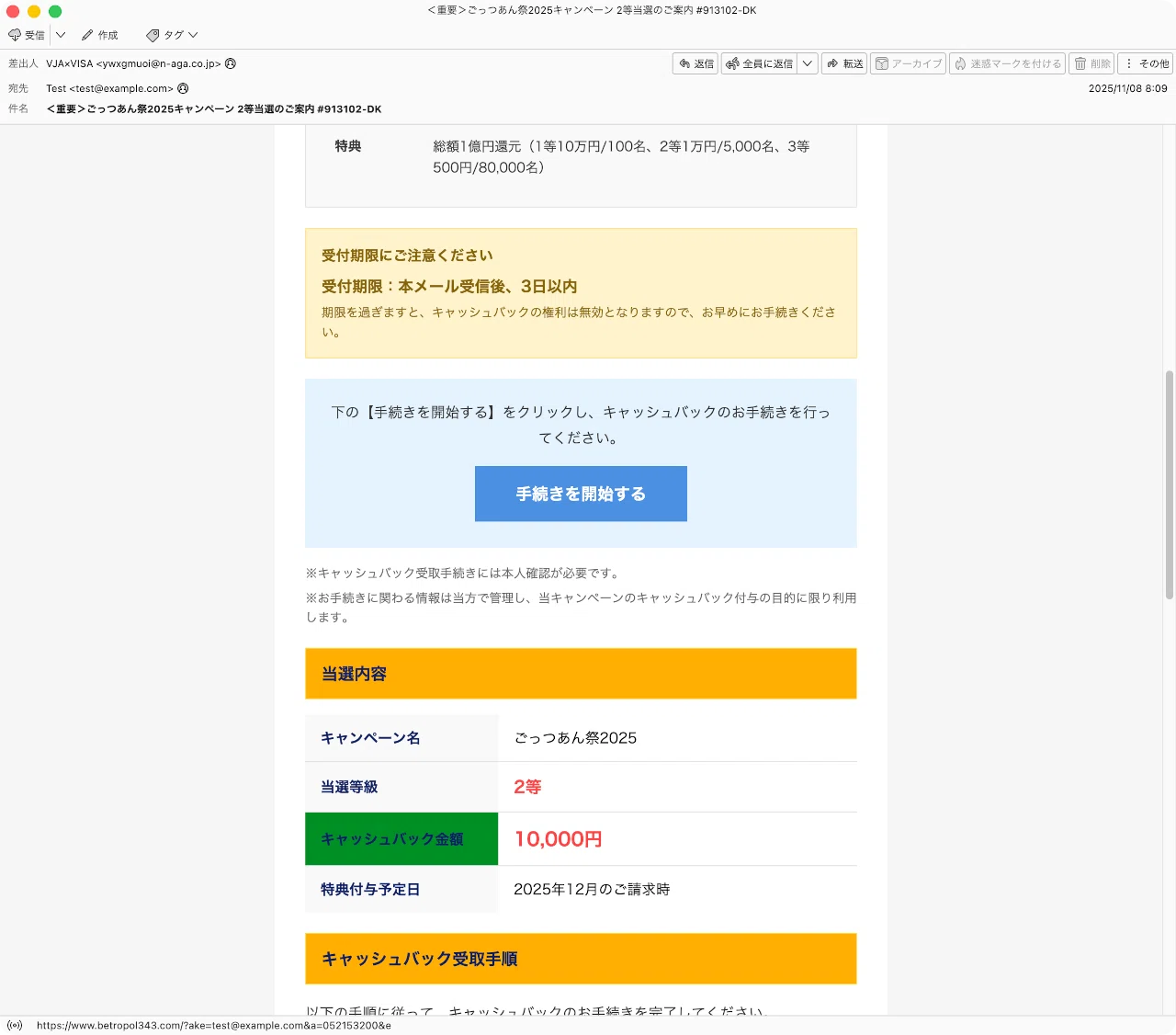The height and width of the screenshot is (1035, 1176).
Task: Click the キャッシュバック受取手順 heading
Action: pyautogui.click(x=581, y=959)
